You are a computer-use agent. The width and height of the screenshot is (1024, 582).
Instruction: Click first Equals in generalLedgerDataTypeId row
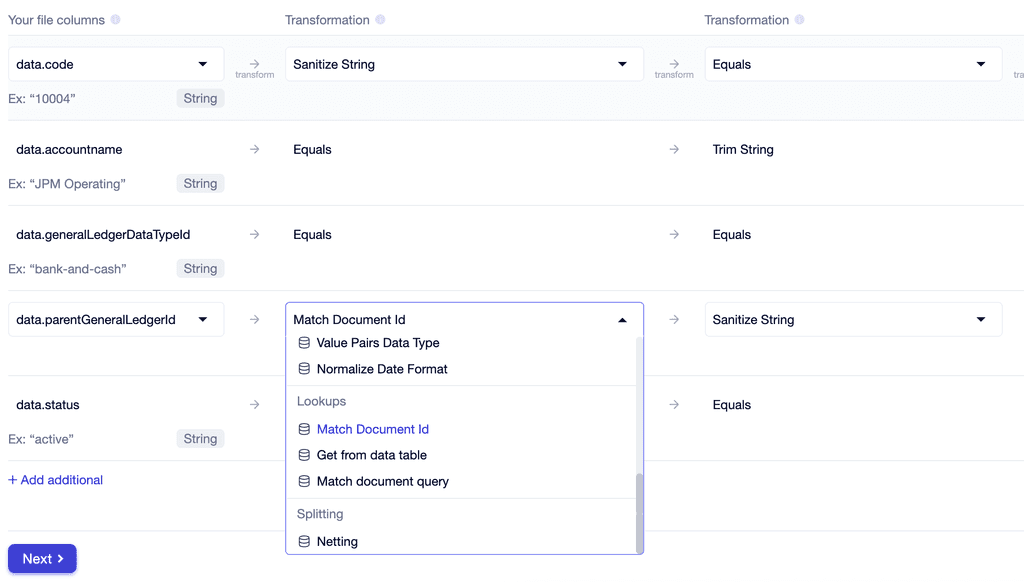312,234
